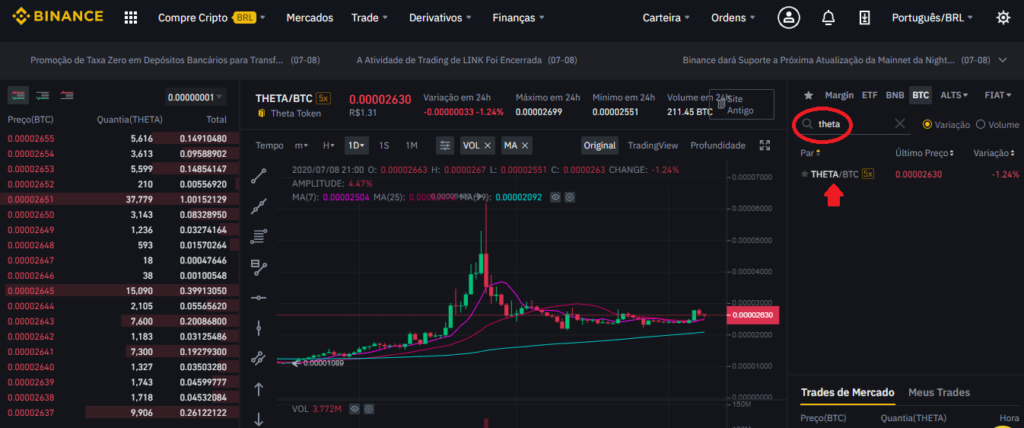Toggle MA lines visibility eye
1024x428 pixels.
tap(555, 196)
